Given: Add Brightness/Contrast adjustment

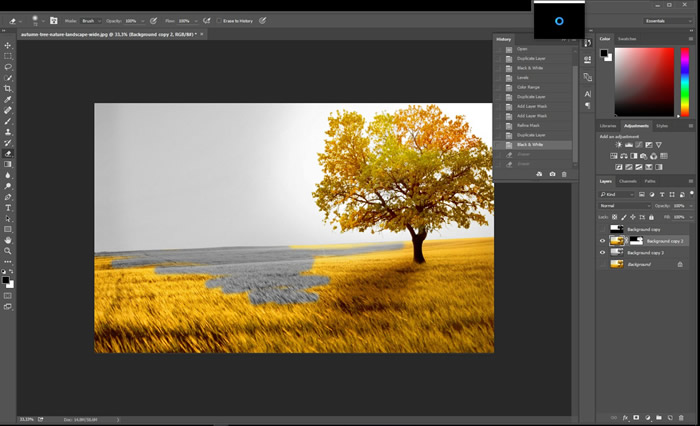Looking at the screenshot, I should coord(618,145).
